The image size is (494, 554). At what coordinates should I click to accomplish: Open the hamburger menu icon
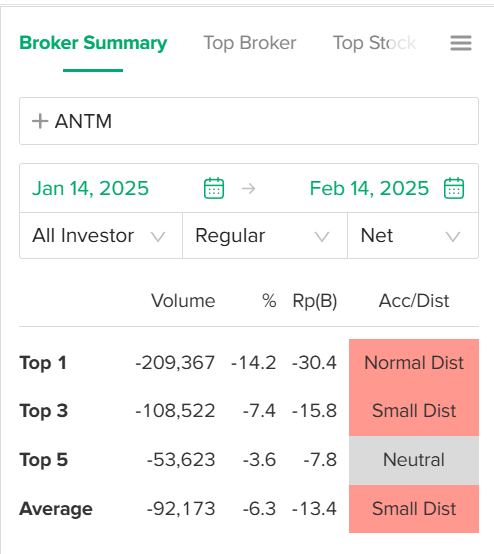pos(461,43)
